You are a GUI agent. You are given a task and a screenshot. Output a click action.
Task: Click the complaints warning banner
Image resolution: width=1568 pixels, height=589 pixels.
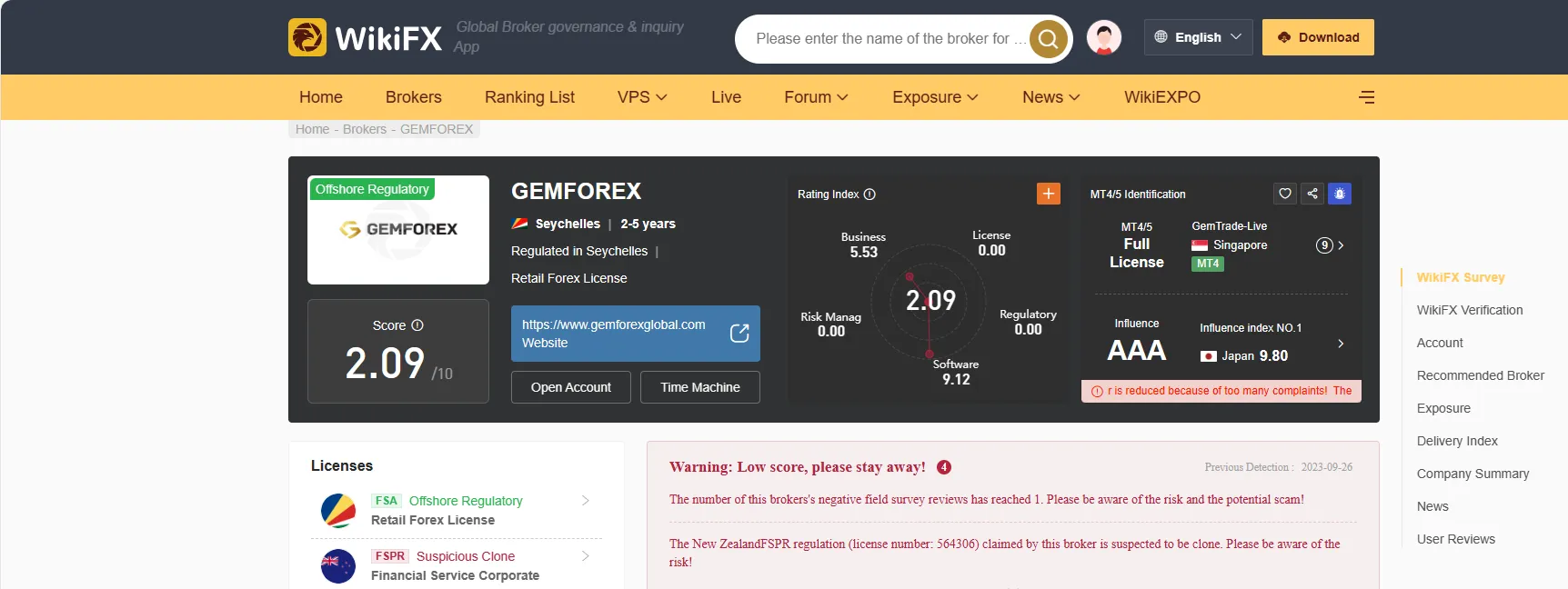click(x=1221, y=391)
